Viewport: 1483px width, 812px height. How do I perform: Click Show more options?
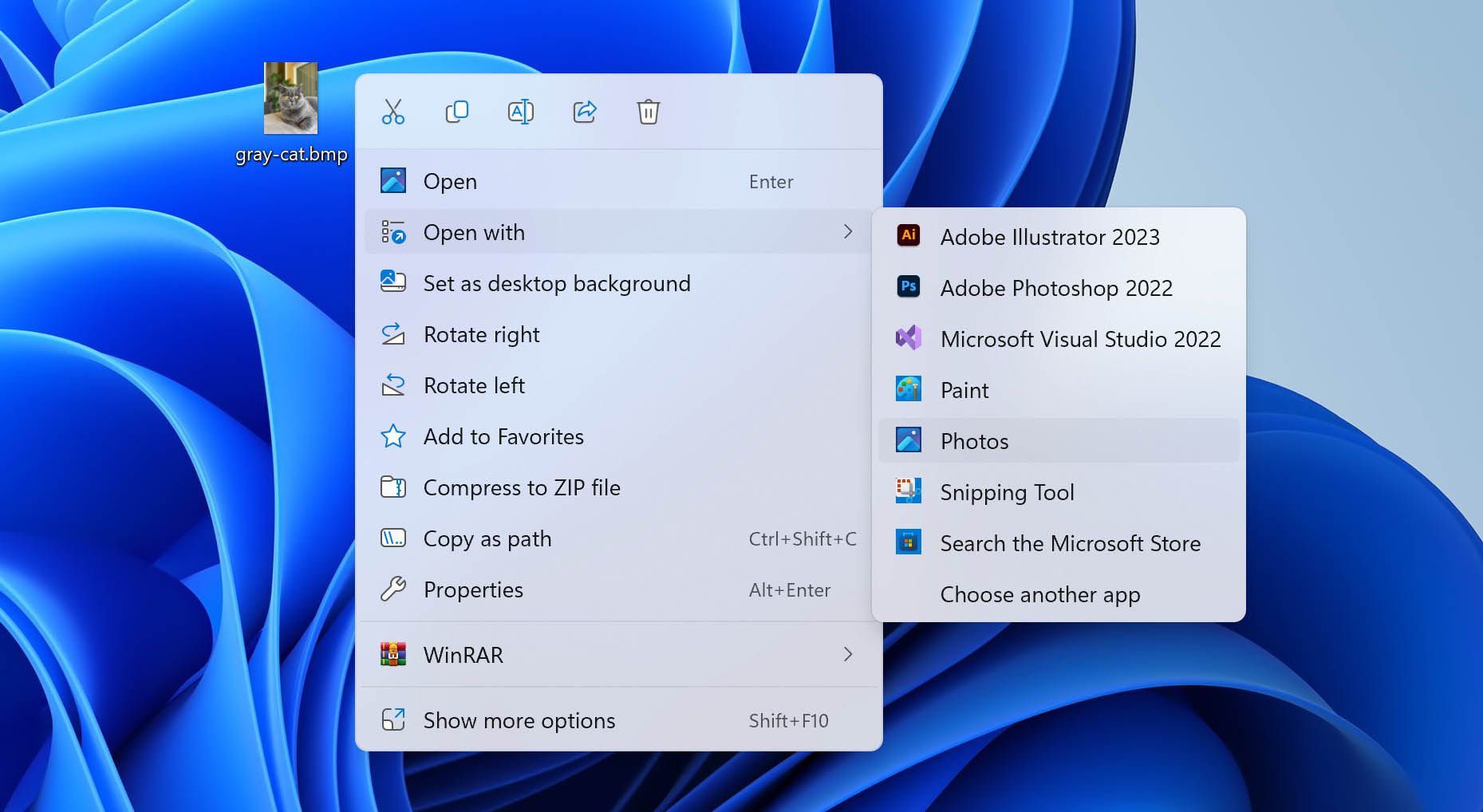(617, 720)
